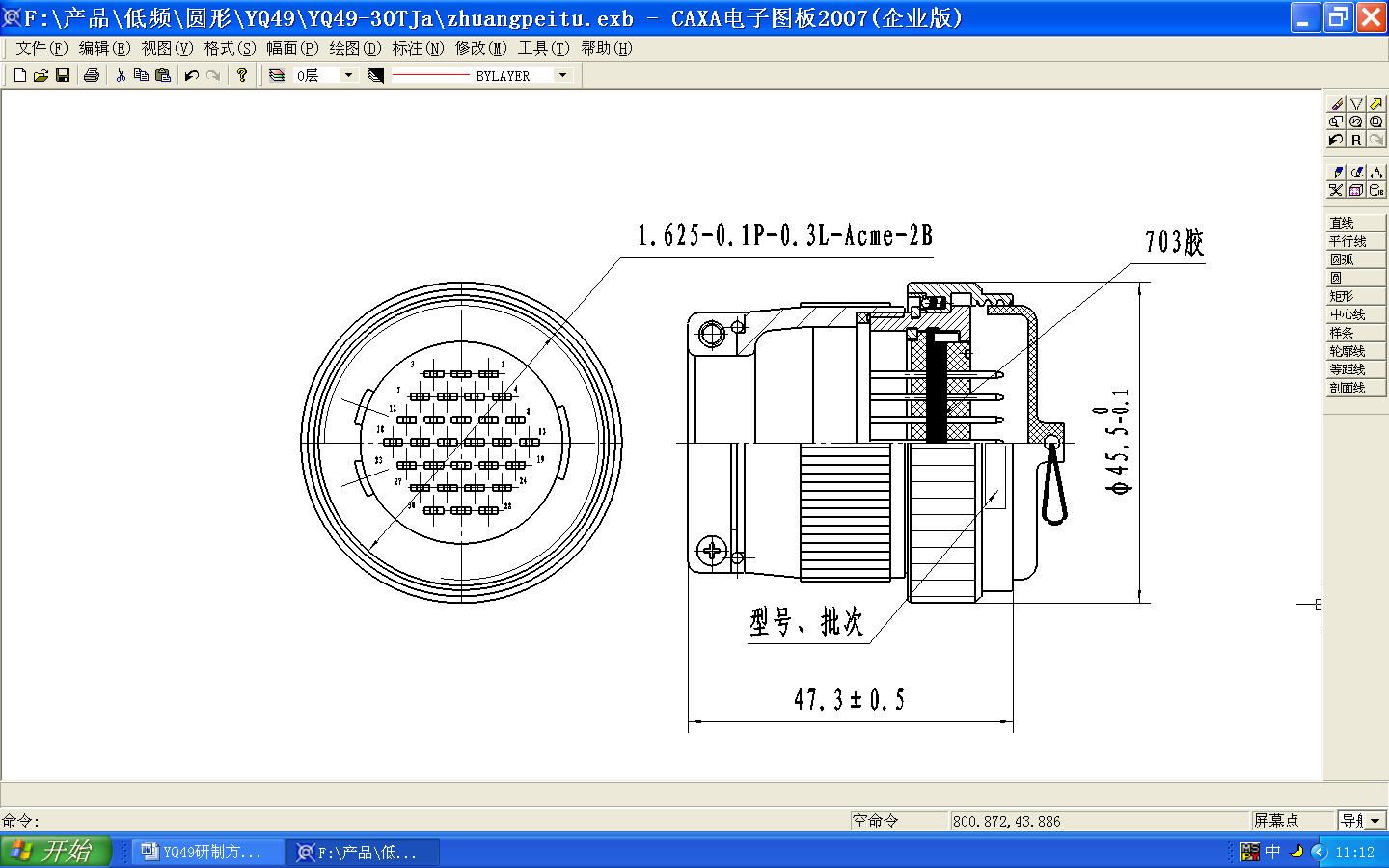Click the Print icon
The width and height of the screenshot is (1389, 868).
click(x=92, y=75)
